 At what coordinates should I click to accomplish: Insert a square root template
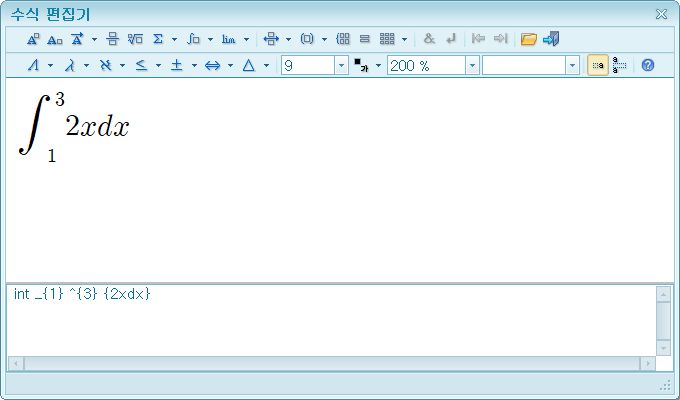click(x=135, y=39)
